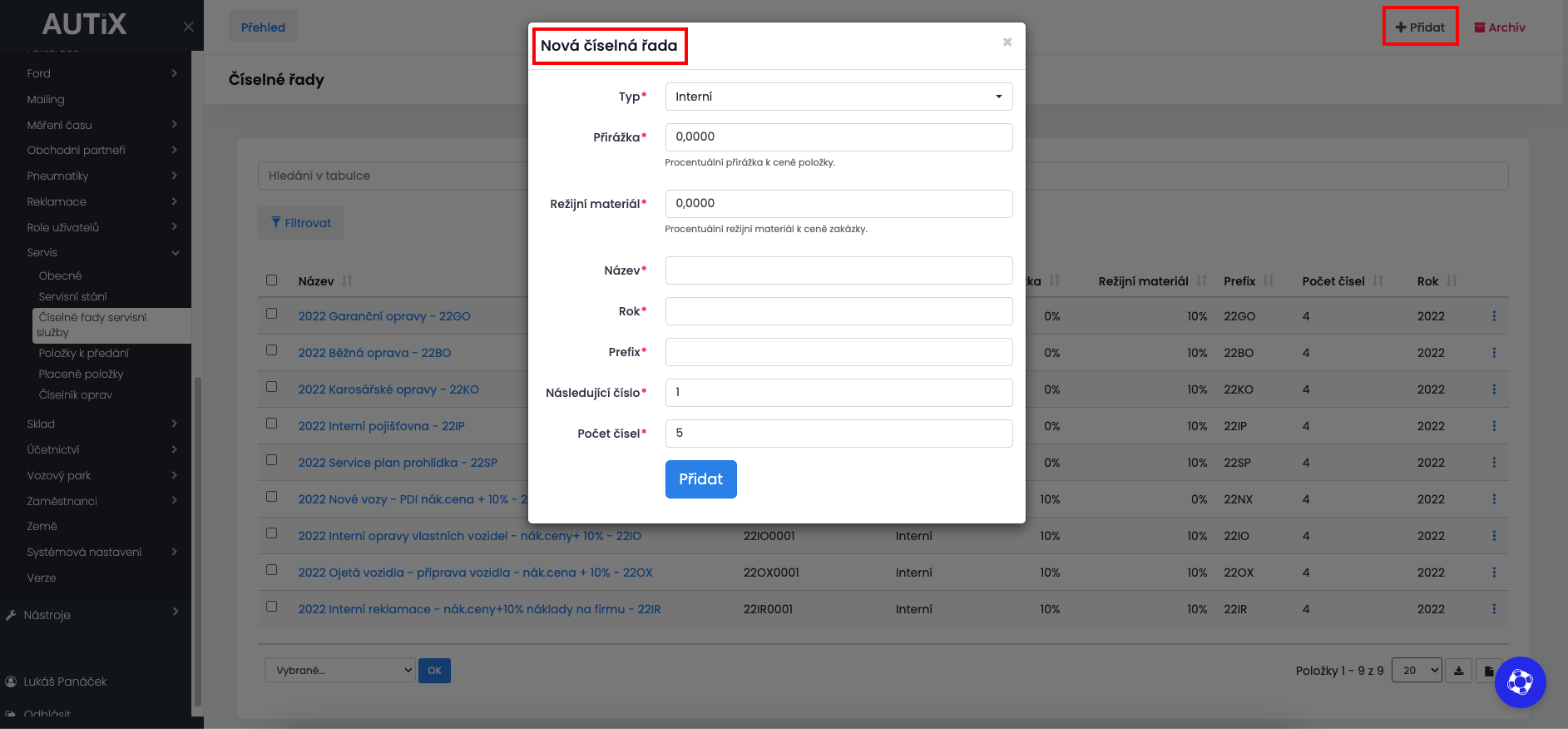Select checkbox for 2022 Interní pojišťovna row
The width and height of the screenshot is (1568, 729).
click(x=272, y=424)
